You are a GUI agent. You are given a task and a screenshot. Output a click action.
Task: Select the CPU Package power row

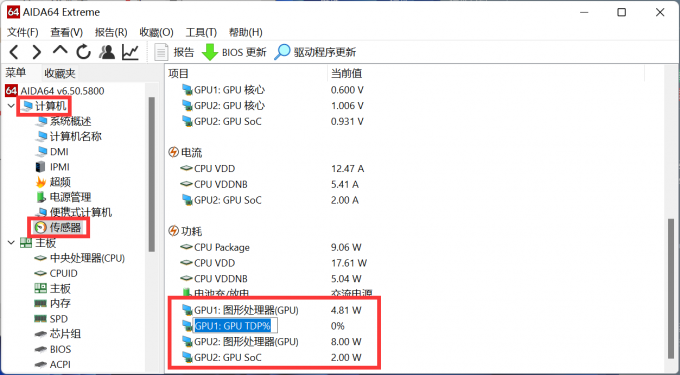[x=271, y=248]
